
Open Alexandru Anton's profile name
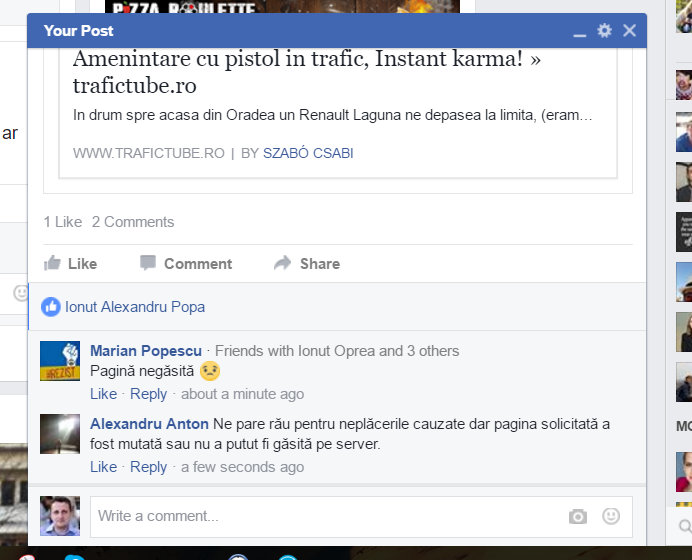[149, 424]
